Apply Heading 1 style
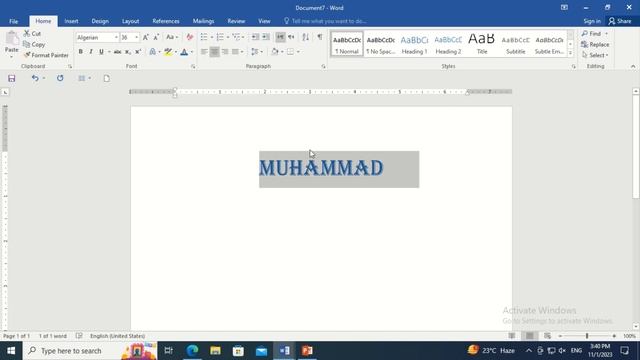 point(414,44)
